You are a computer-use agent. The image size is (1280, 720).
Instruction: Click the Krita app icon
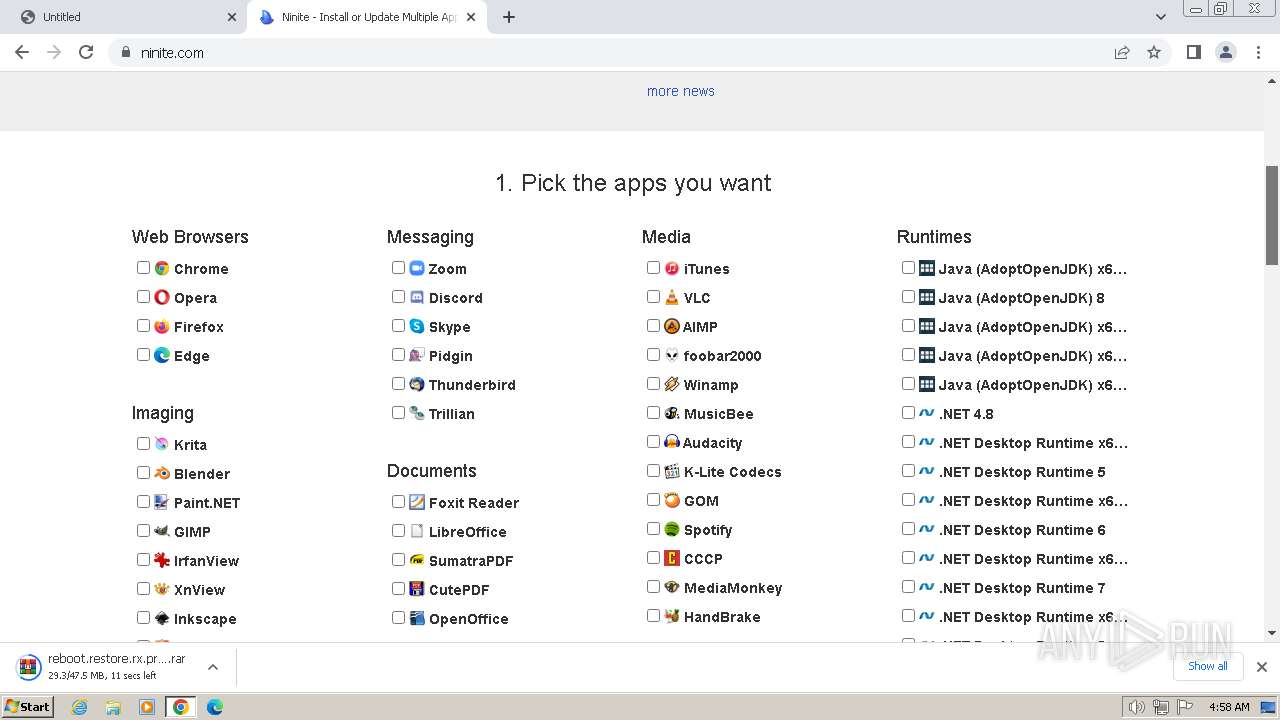click(162, 444)
